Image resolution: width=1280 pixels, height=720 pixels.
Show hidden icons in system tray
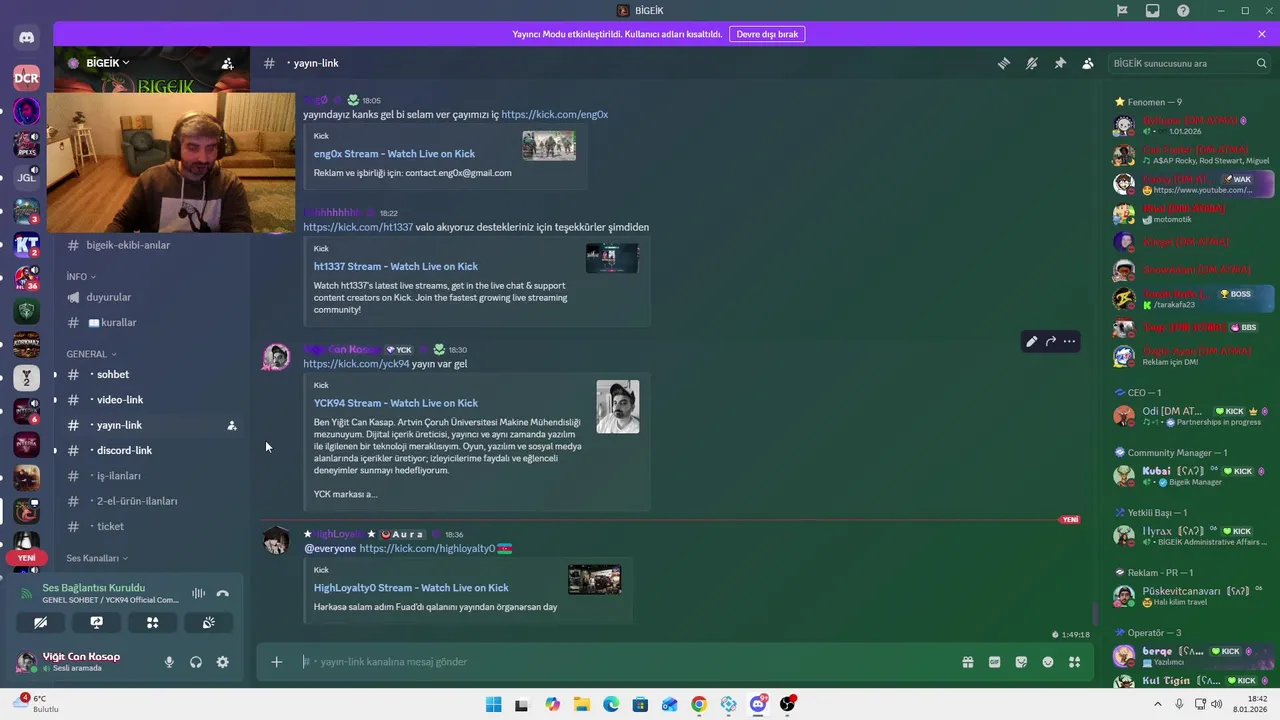point(1159,704)
